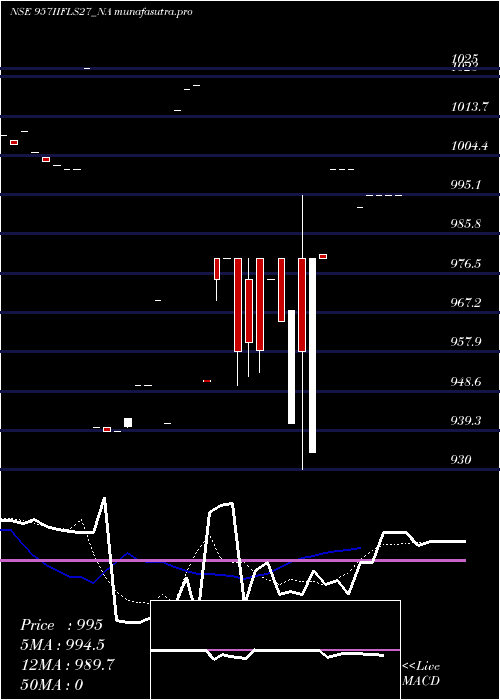This screenshot has width=500, height=700.
Task: Click the 1004.4 price axis label
Action: (470, 146)
